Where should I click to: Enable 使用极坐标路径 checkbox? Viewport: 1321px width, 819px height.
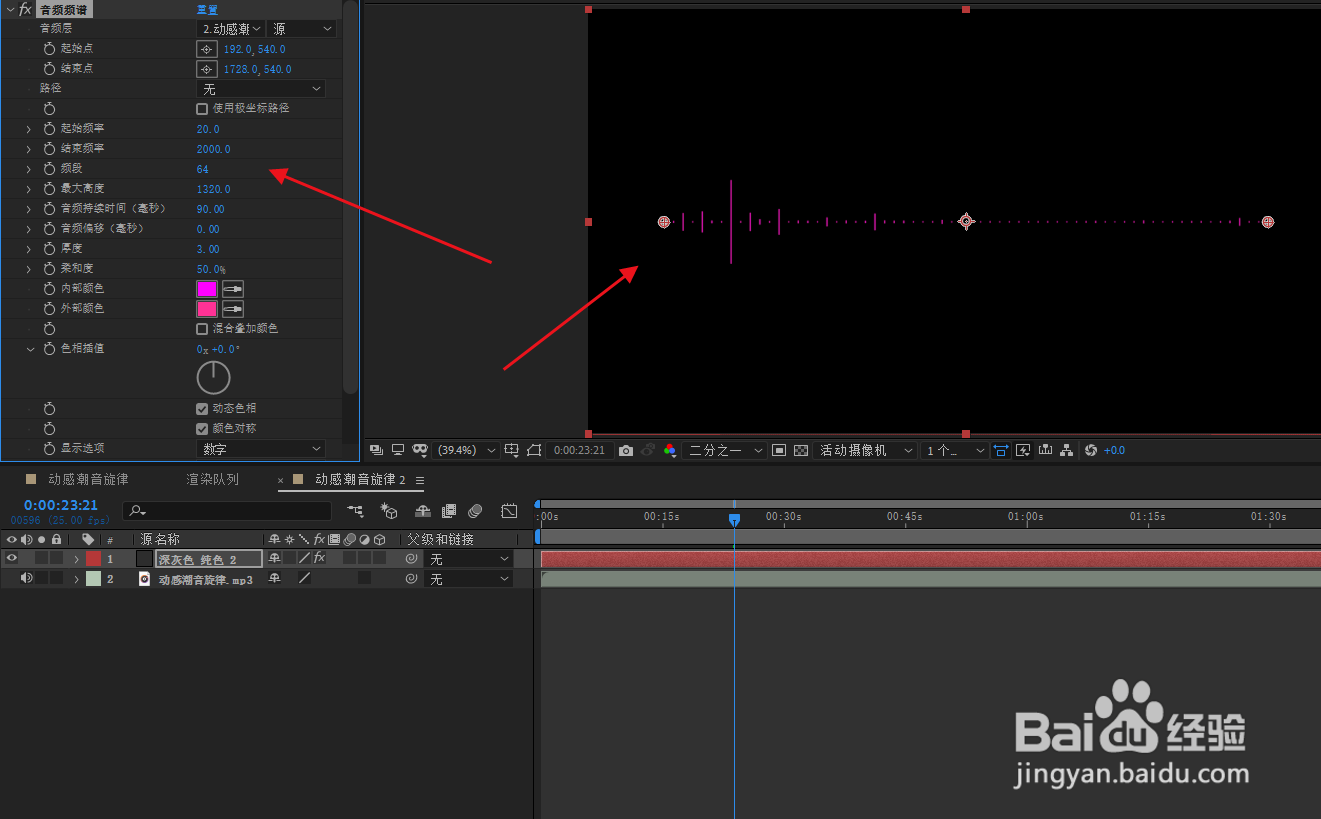pos(202,109)
